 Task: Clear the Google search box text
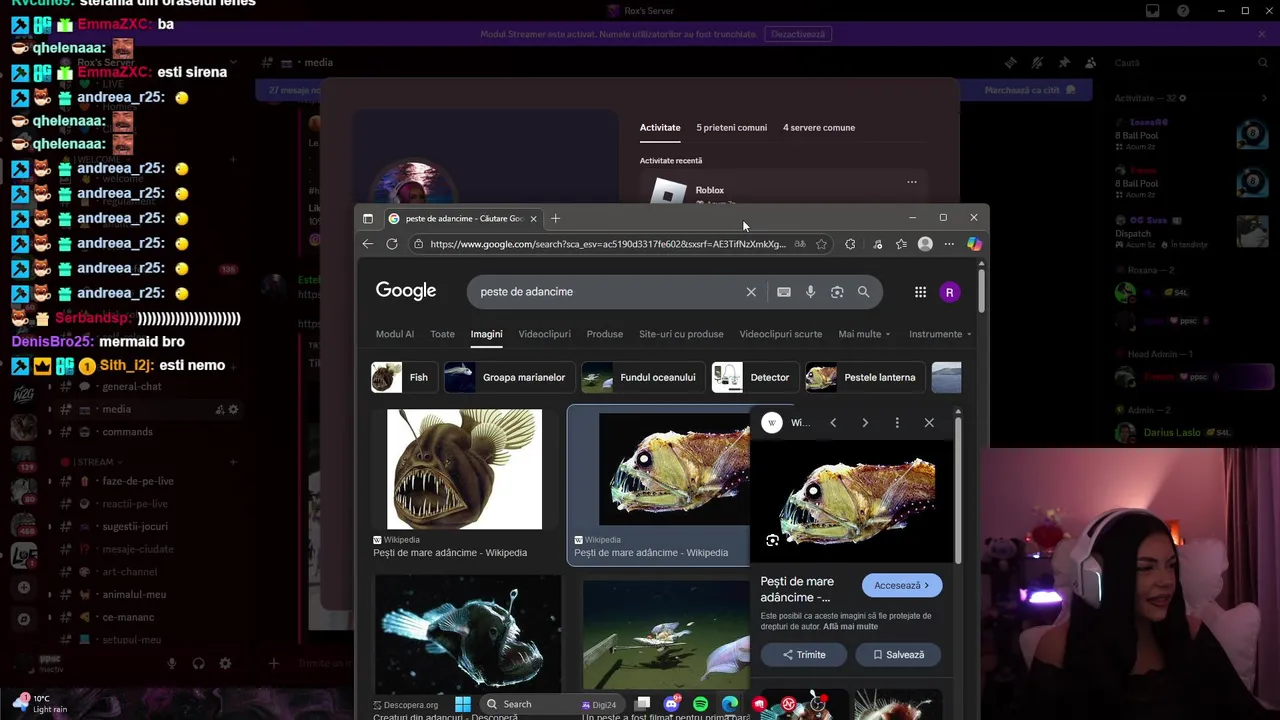pyautogui.click(x=751, y=292)
